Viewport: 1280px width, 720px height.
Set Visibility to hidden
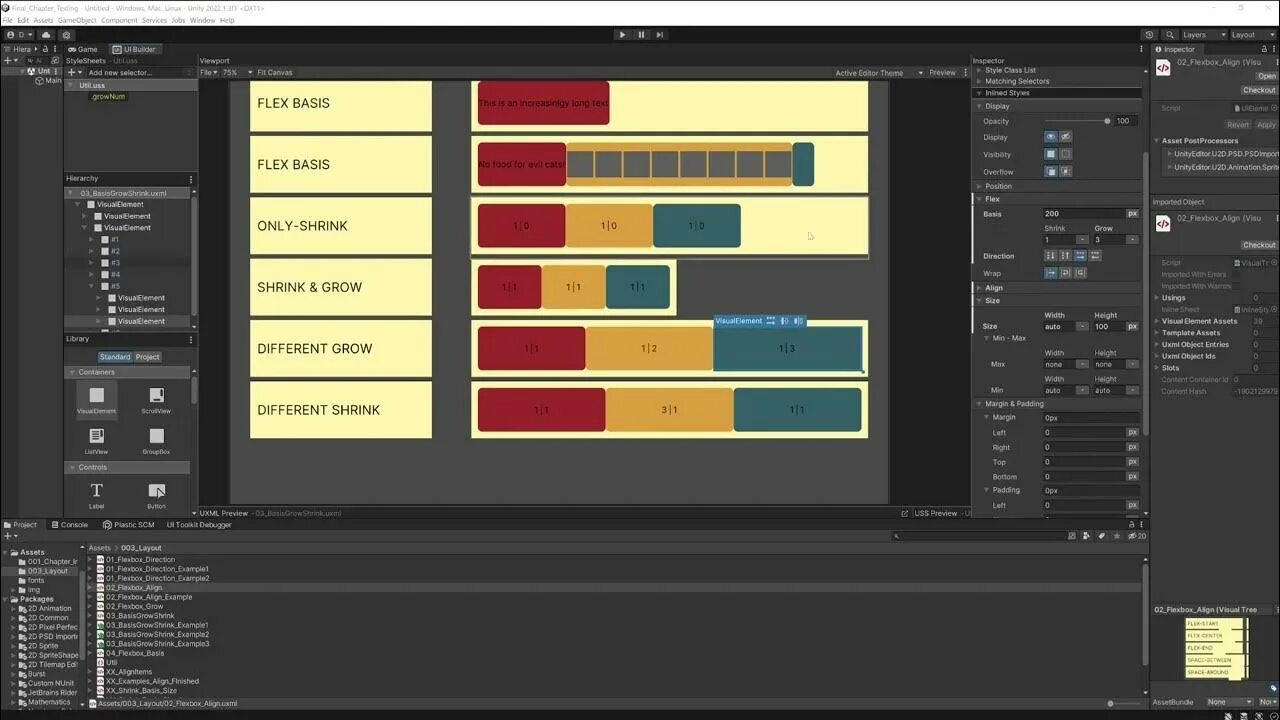pyautogui.click(x=1065, y=154)
